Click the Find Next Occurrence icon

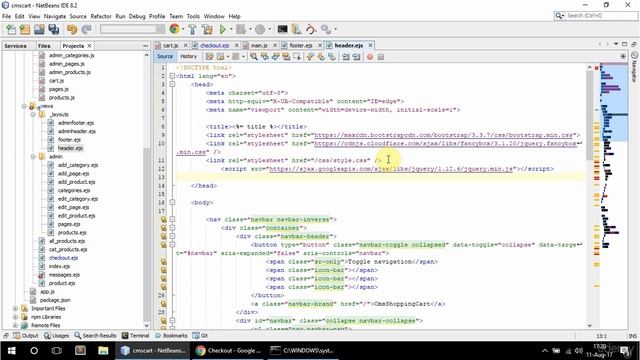click(x=275, y=57)
